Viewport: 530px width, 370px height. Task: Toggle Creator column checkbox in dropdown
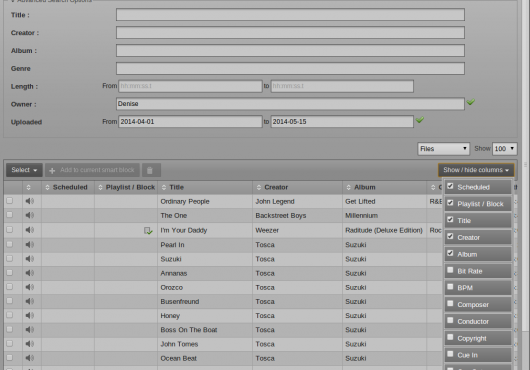pyautogui.click(x=450, y=236)
